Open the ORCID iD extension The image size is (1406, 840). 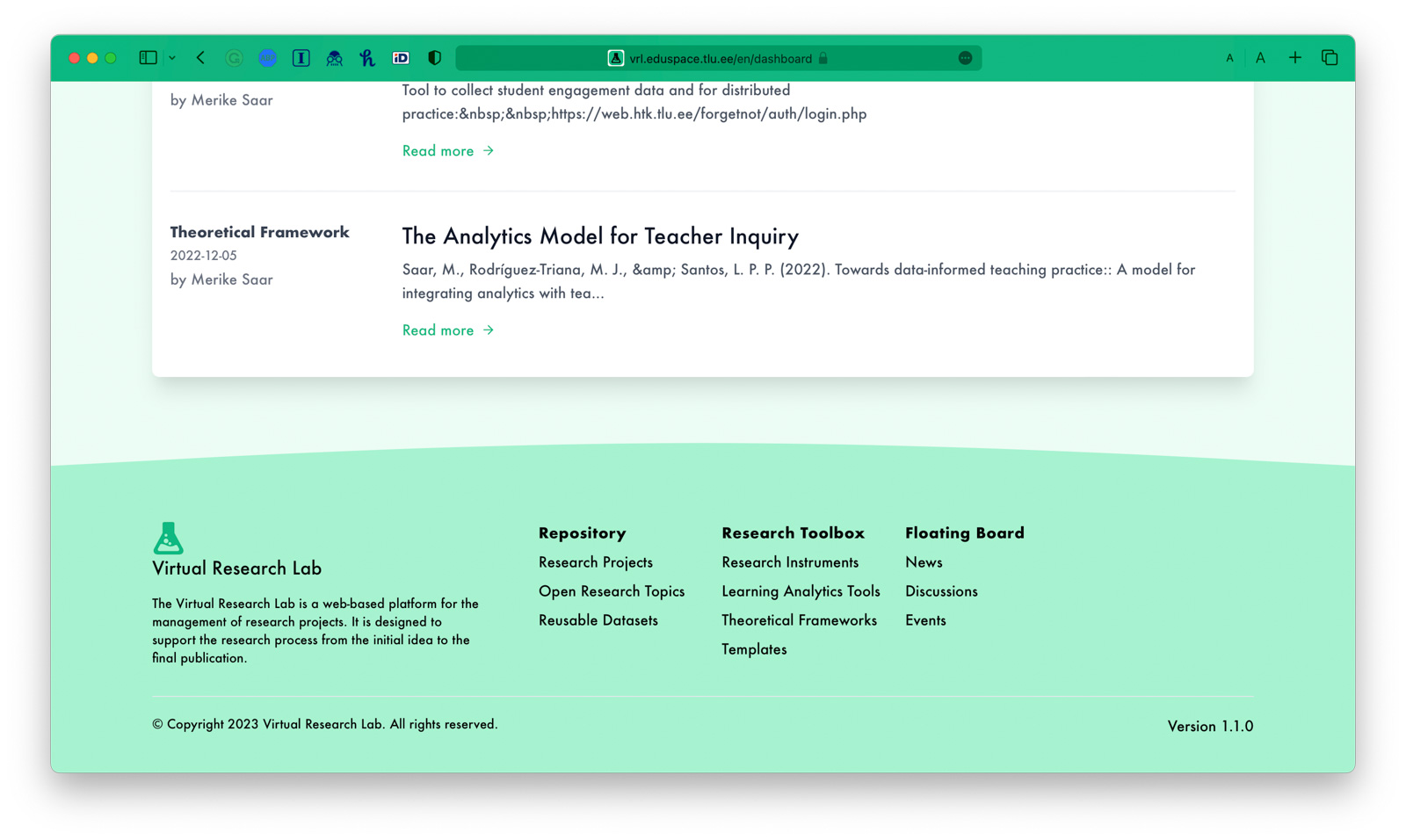coord(401,58)
